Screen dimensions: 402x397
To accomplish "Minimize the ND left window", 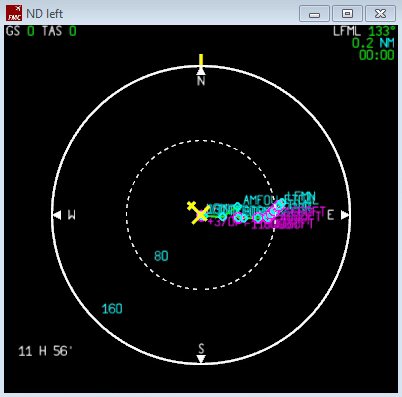I will pyautogui.click(x=314, y=14).
